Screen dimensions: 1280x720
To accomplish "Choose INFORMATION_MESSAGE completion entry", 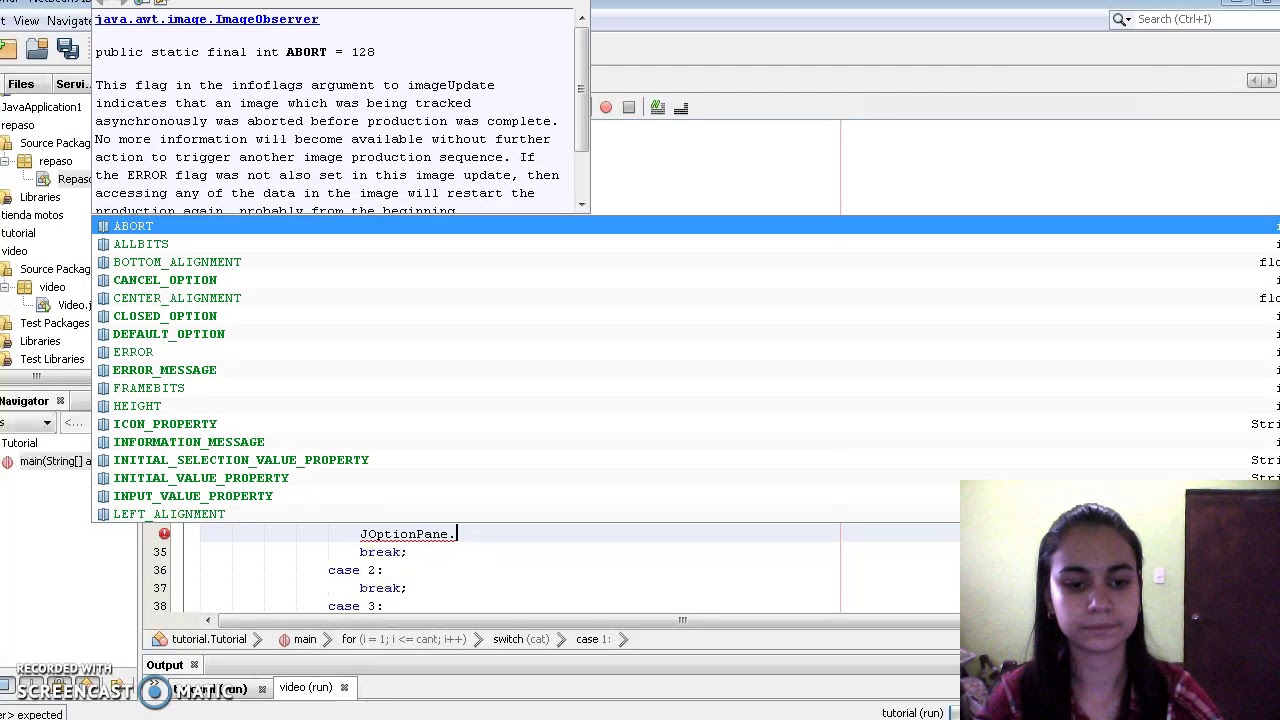I will point(685,442).
